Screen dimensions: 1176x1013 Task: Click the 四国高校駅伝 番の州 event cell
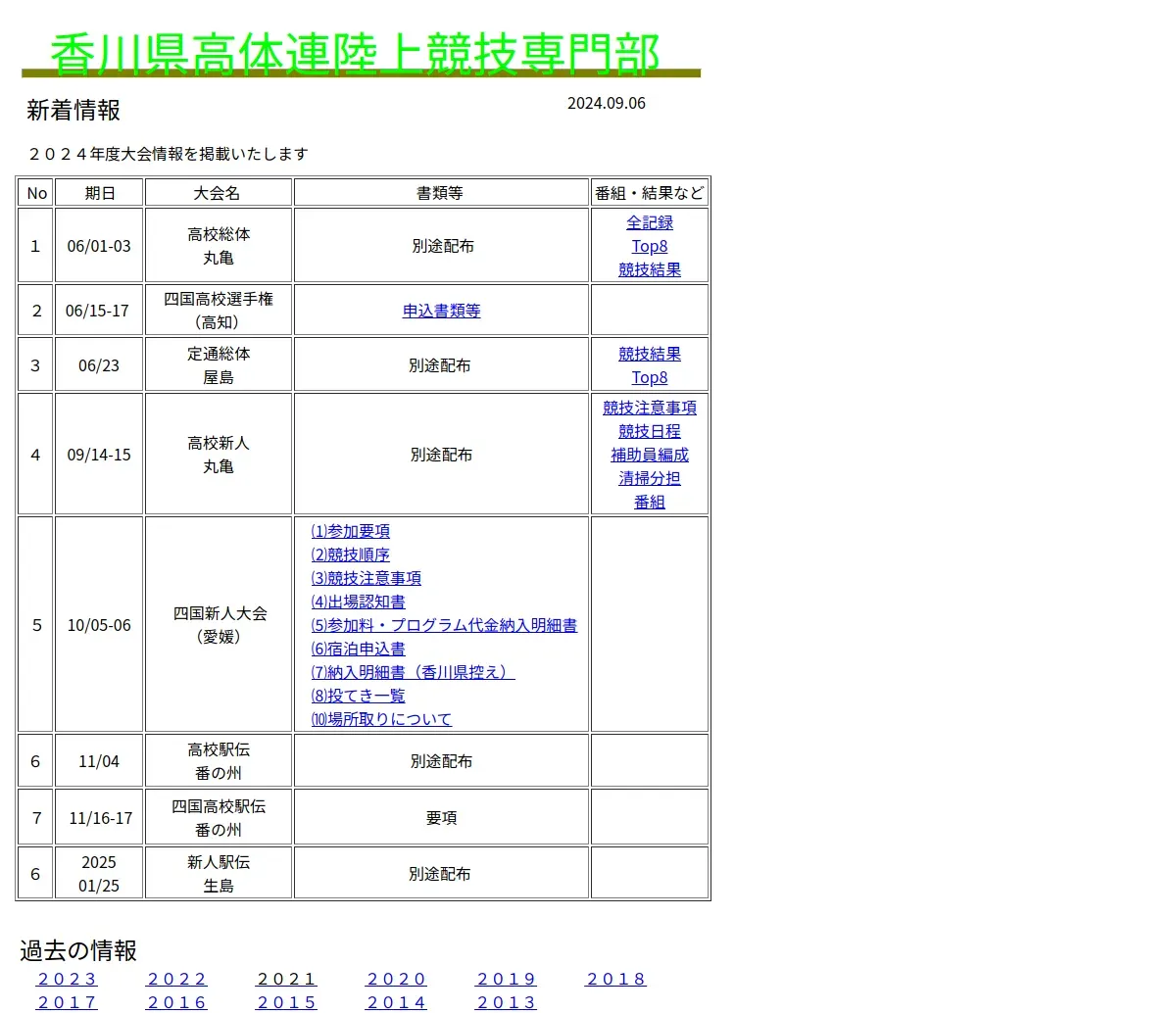219,818
